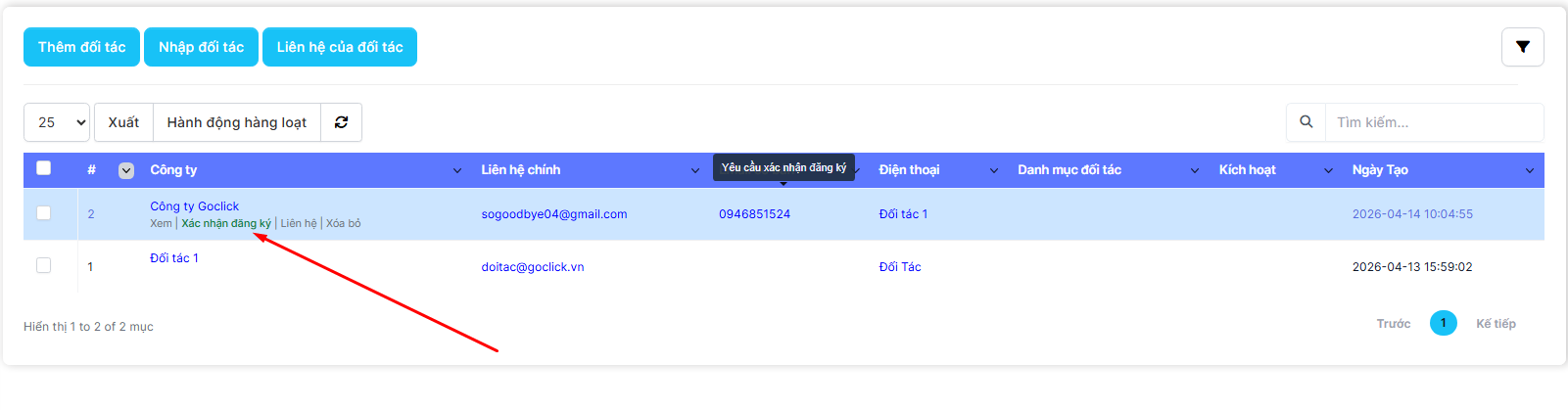Viewport: 1568px width, 410px height.
Task: Toggle the column selector arrow beside #
Action: [x=126, y=170]
